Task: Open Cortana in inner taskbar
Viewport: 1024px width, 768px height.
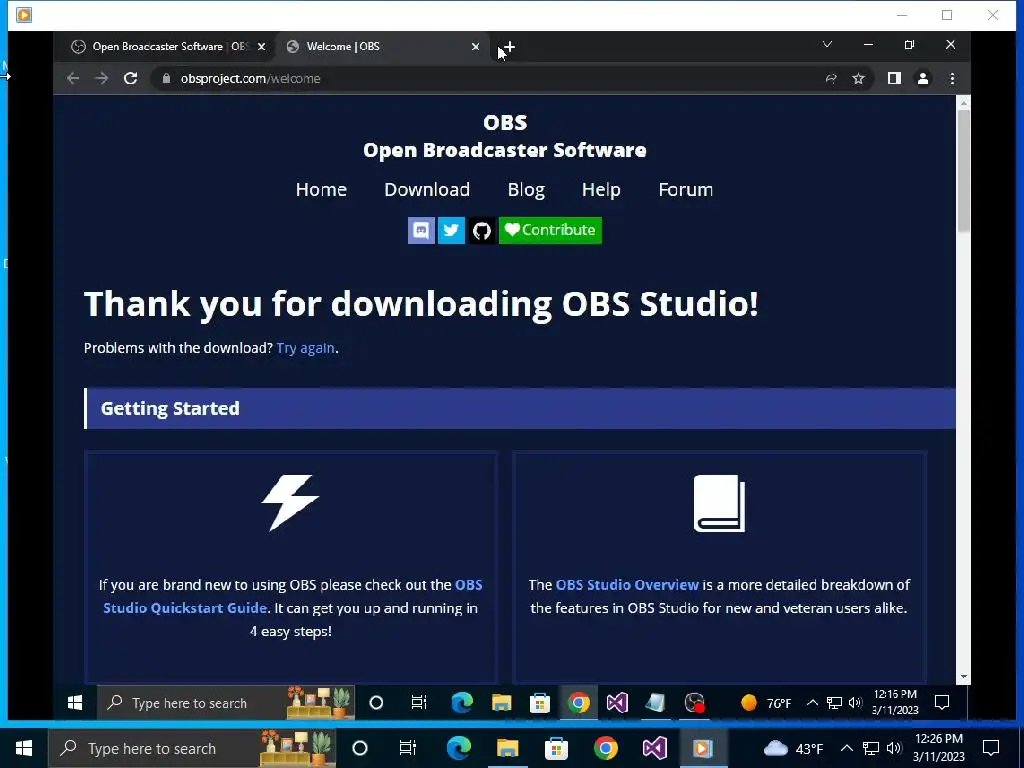Action: coord(376,703)
